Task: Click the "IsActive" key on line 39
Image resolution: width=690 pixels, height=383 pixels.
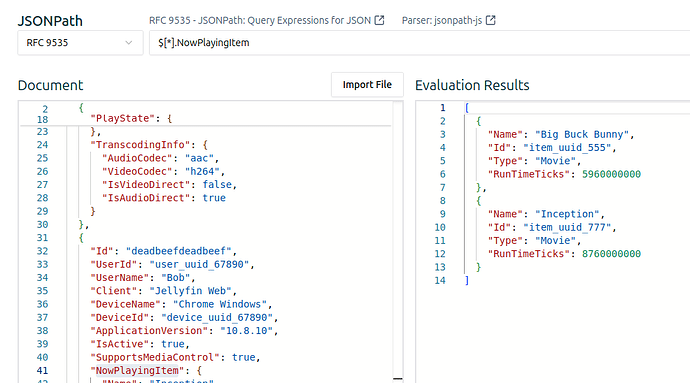Action: point(120,344)
